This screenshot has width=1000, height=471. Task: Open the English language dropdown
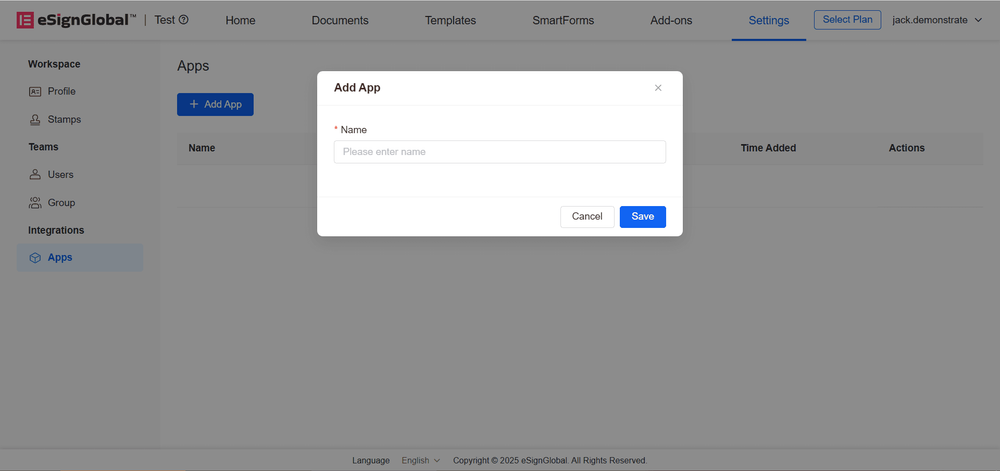tap(420, 460)
